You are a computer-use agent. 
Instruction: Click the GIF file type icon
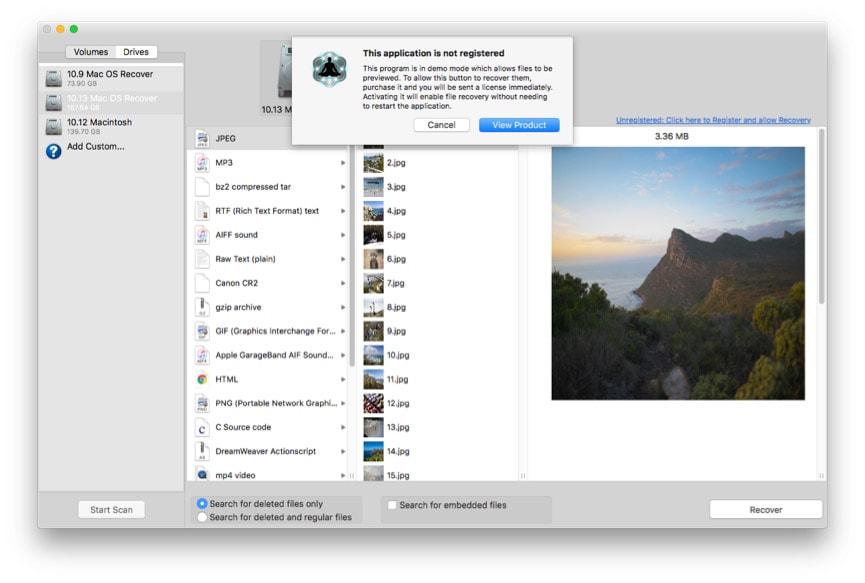click(202, 331)
